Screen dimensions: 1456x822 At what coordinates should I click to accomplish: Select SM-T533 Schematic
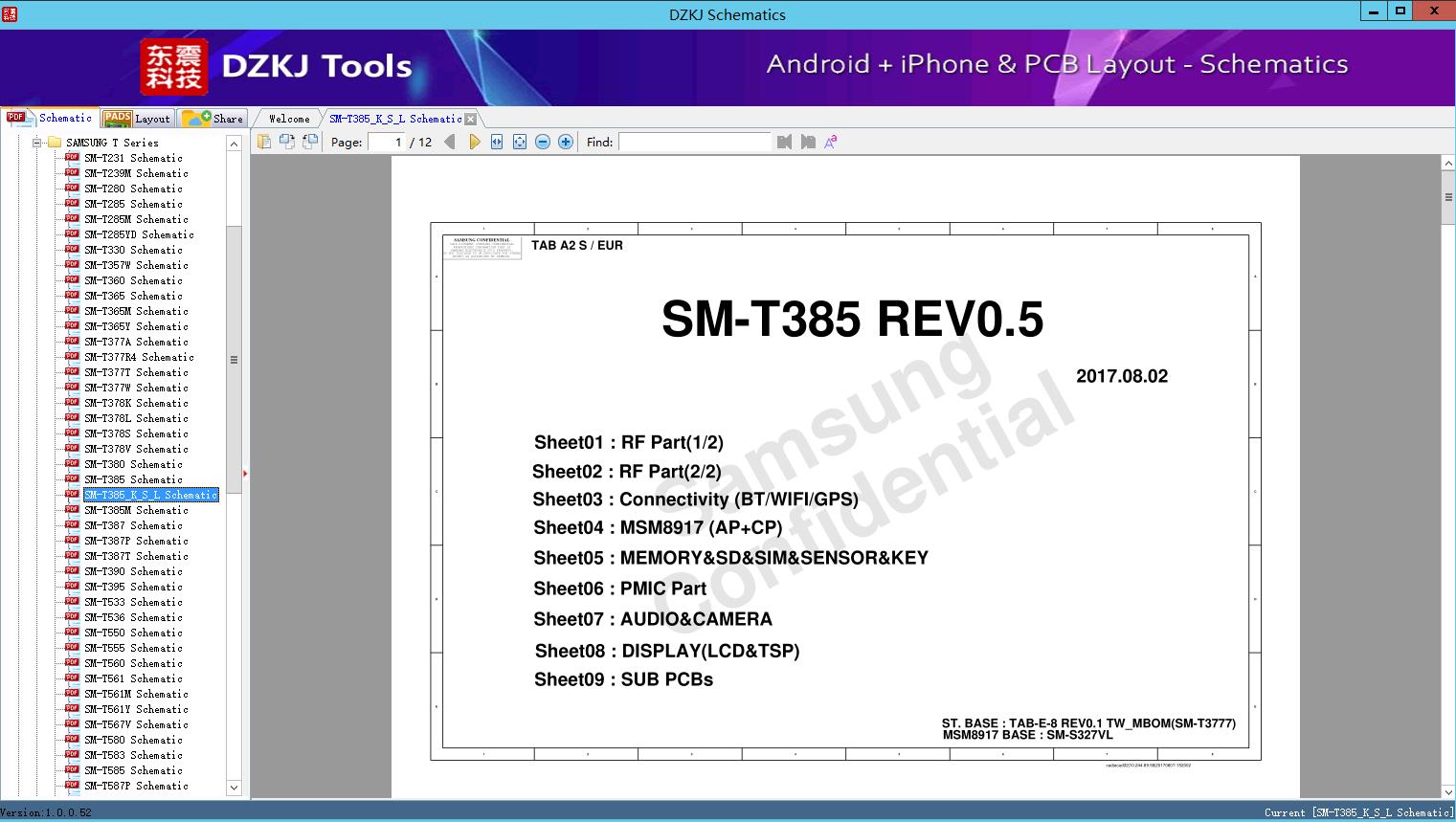click(x=133, y=602)
